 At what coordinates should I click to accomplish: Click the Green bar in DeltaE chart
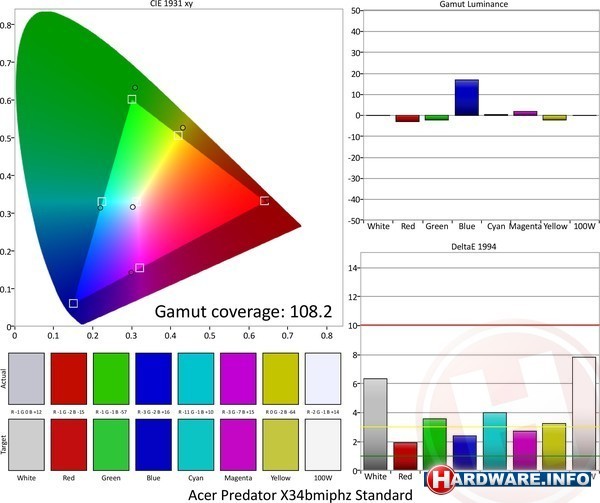coord(435,444)
